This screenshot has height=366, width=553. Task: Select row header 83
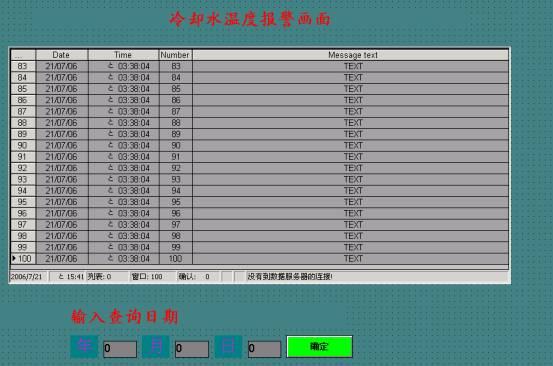pos(23,66)
